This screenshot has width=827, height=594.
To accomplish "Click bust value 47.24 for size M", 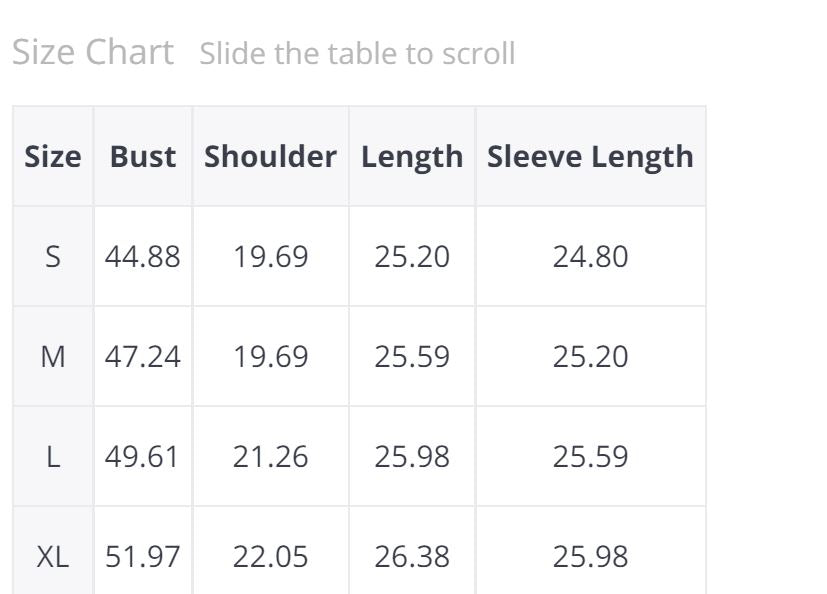I will [143, 357].
